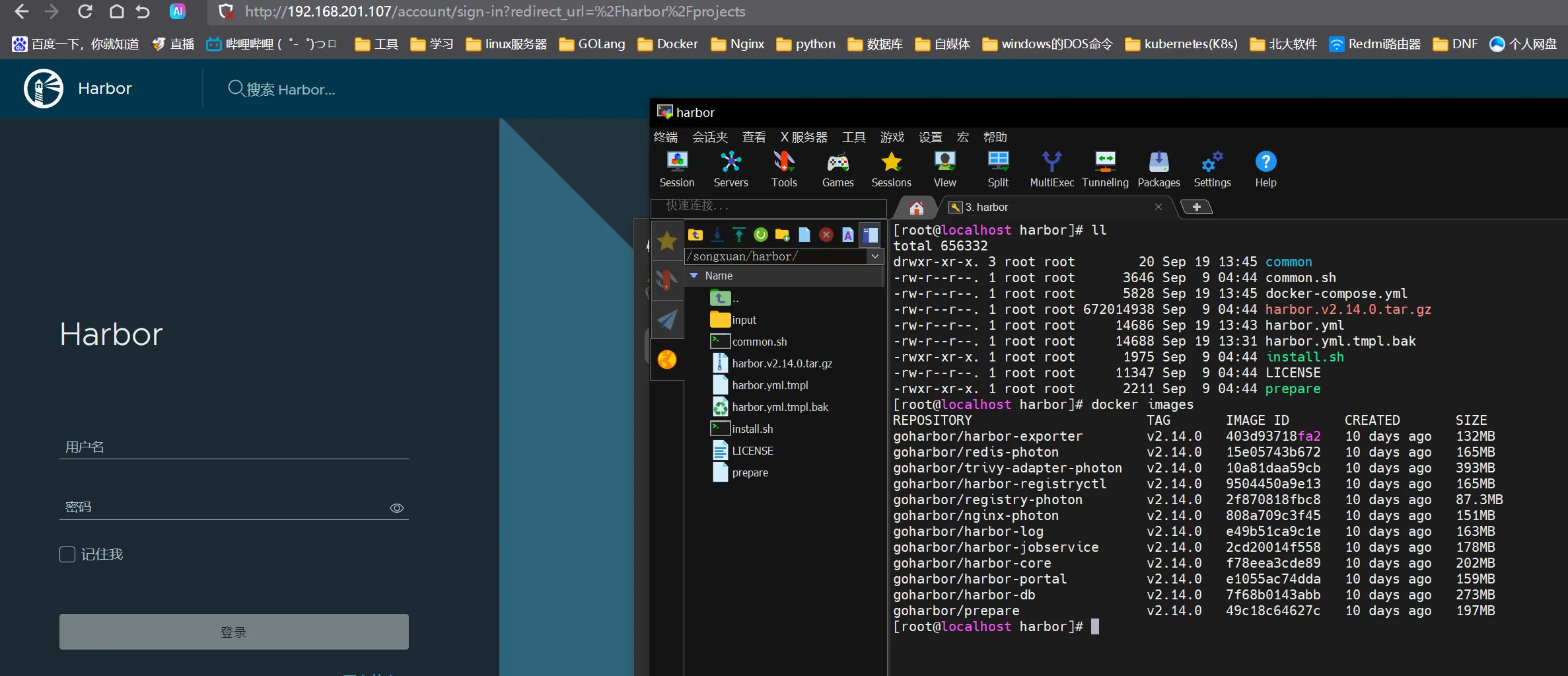Screen dimensions: 1568x676
Task: Add a new terminal tab with plus button
Action: [1196, 207]
